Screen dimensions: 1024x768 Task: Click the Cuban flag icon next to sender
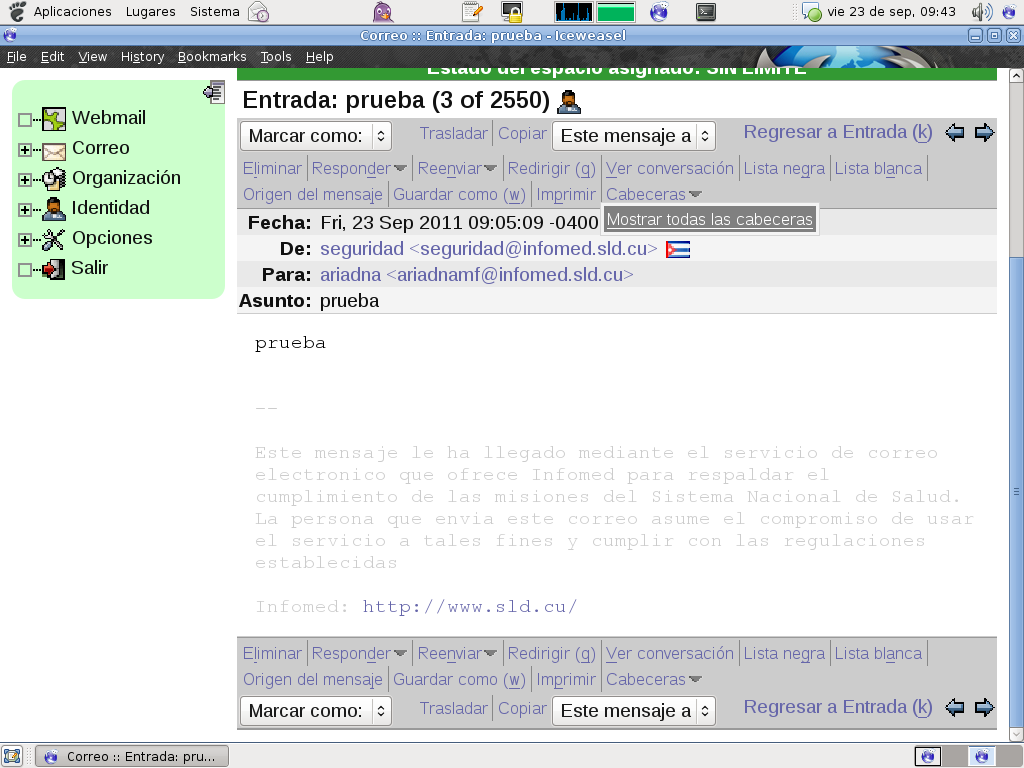pos(678,249)
